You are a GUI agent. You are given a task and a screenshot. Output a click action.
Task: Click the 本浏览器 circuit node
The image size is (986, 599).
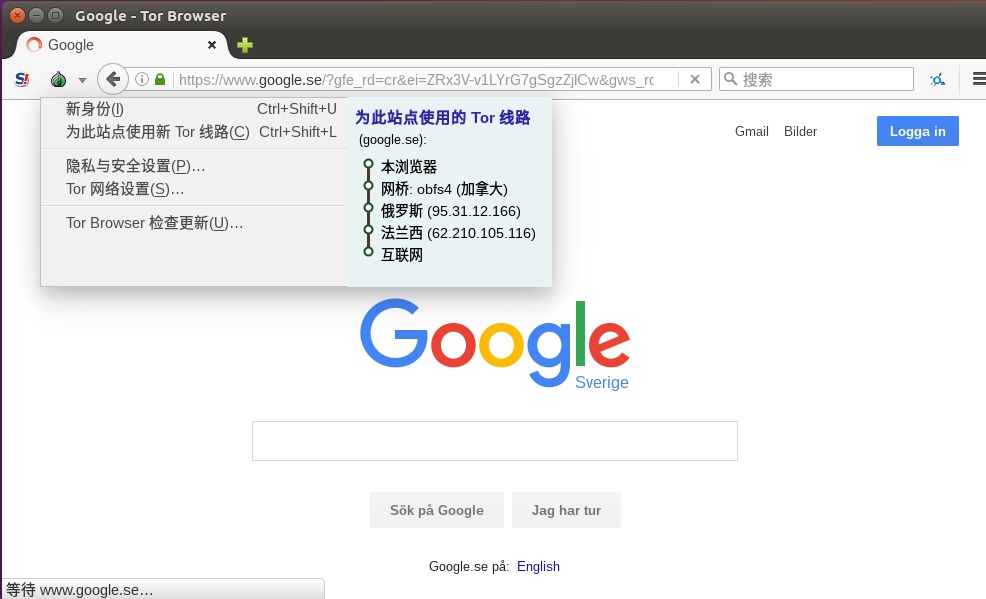tap(409, 167)
